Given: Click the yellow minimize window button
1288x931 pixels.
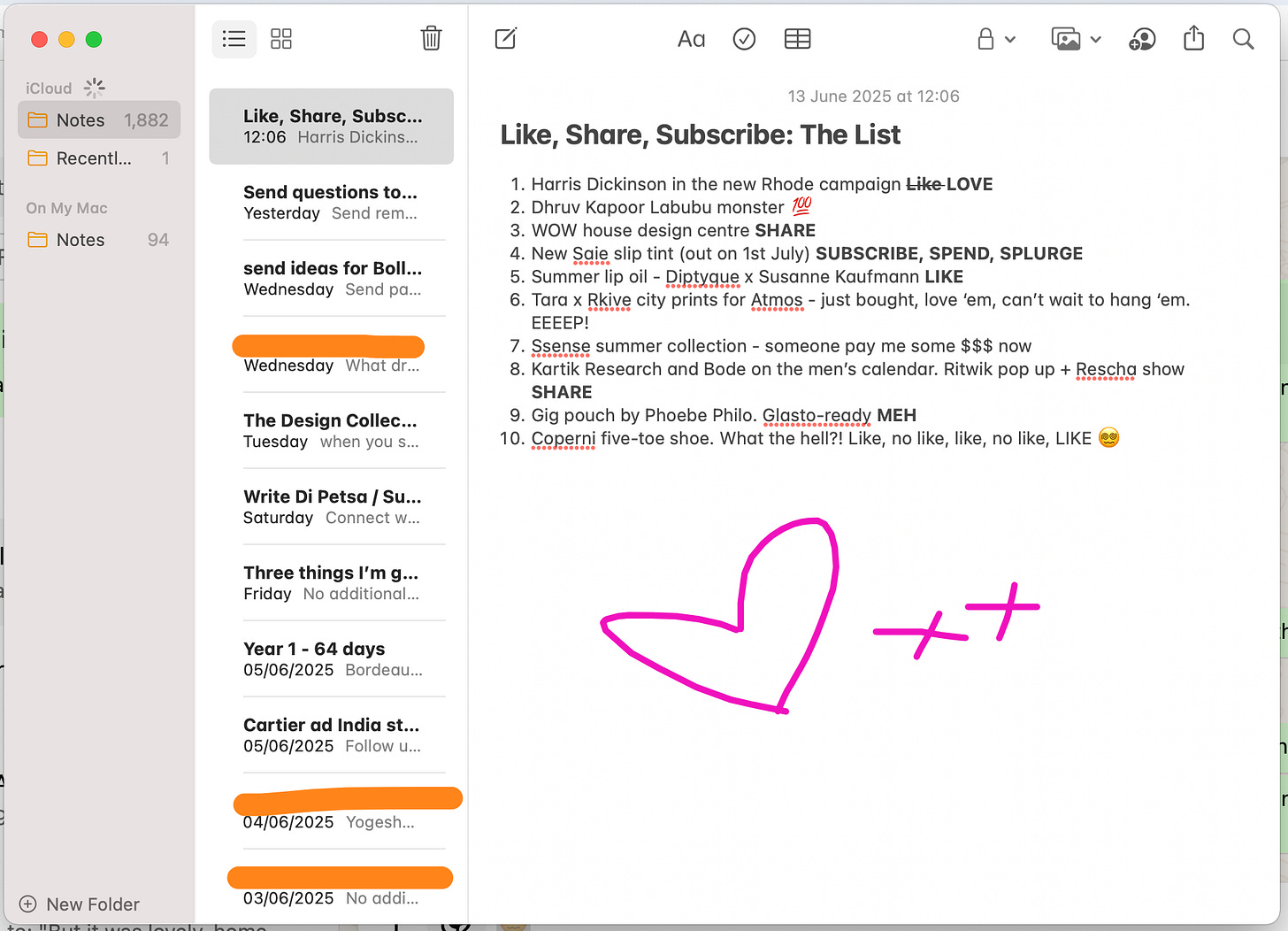Looking at the screenshot, I should pyautogui.click(x=66, y=39).
